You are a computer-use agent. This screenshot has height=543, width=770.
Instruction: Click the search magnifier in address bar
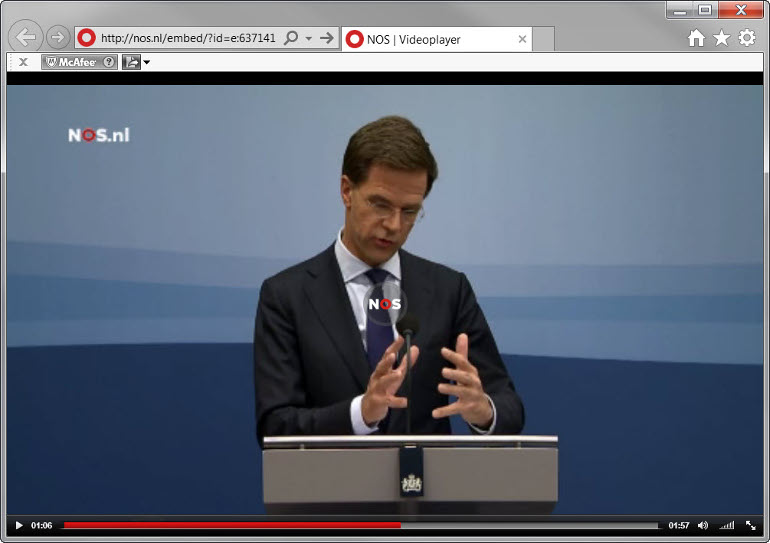coord(291,37)
